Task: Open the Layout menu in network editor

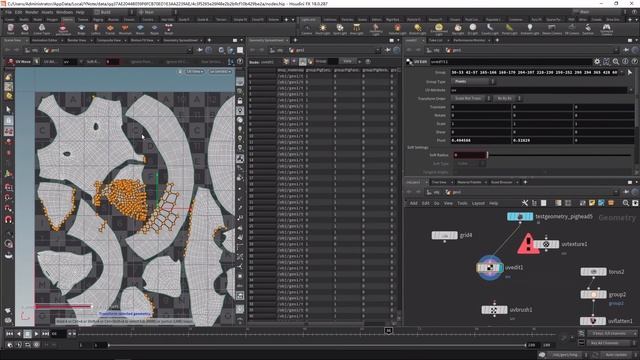Action: tap(478, 203)
